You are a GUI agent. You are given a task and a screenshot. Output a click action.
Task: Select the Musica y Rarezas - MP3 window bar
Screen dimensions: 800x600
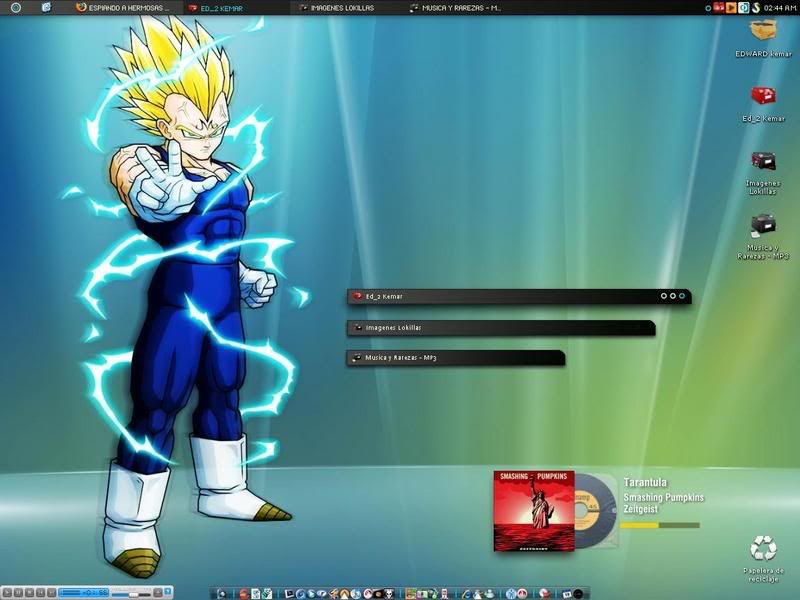[x=456, y=358]
